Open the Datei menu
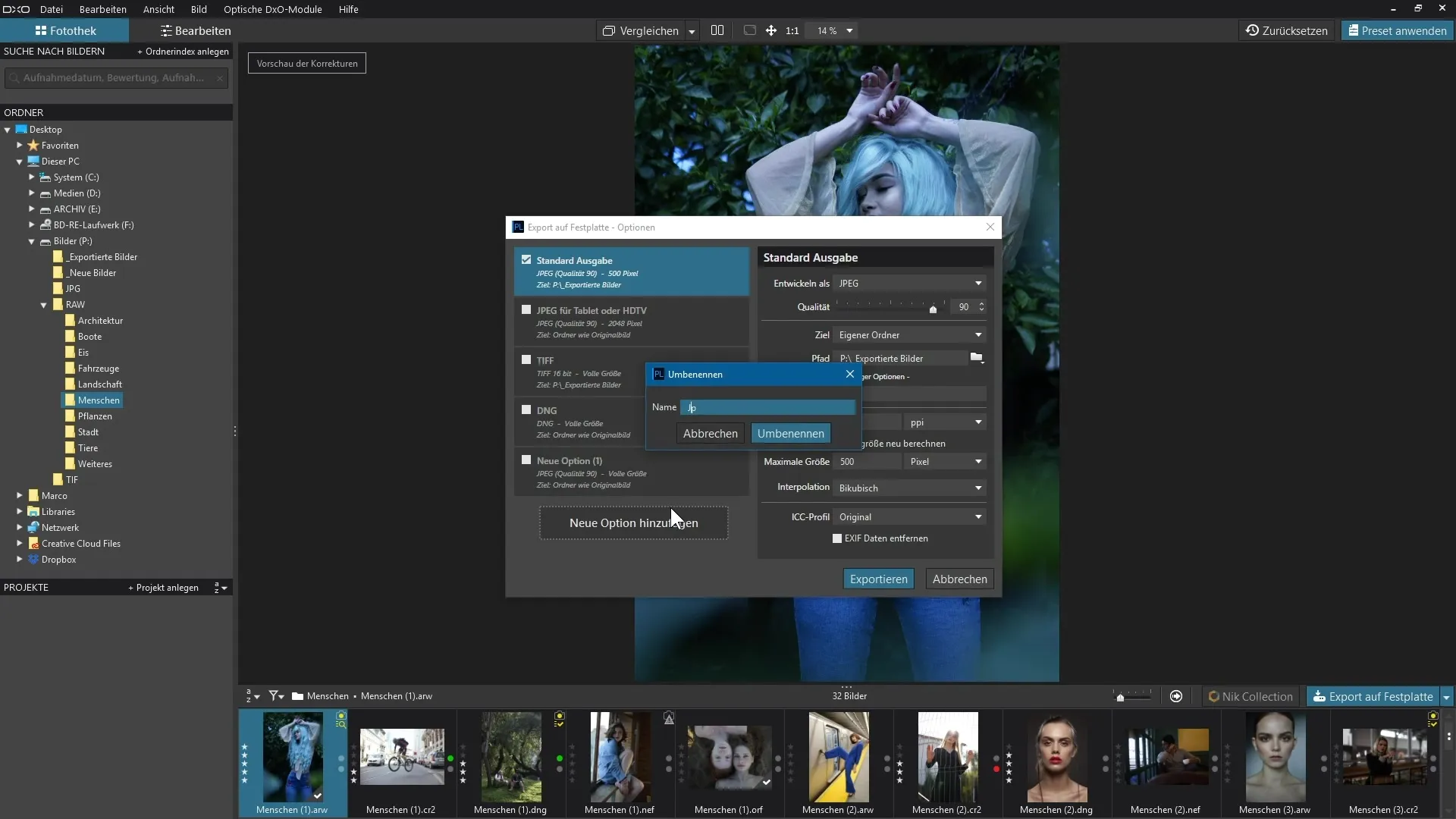Viewport: 1456px width, 819px height. (x=51, y=9)
